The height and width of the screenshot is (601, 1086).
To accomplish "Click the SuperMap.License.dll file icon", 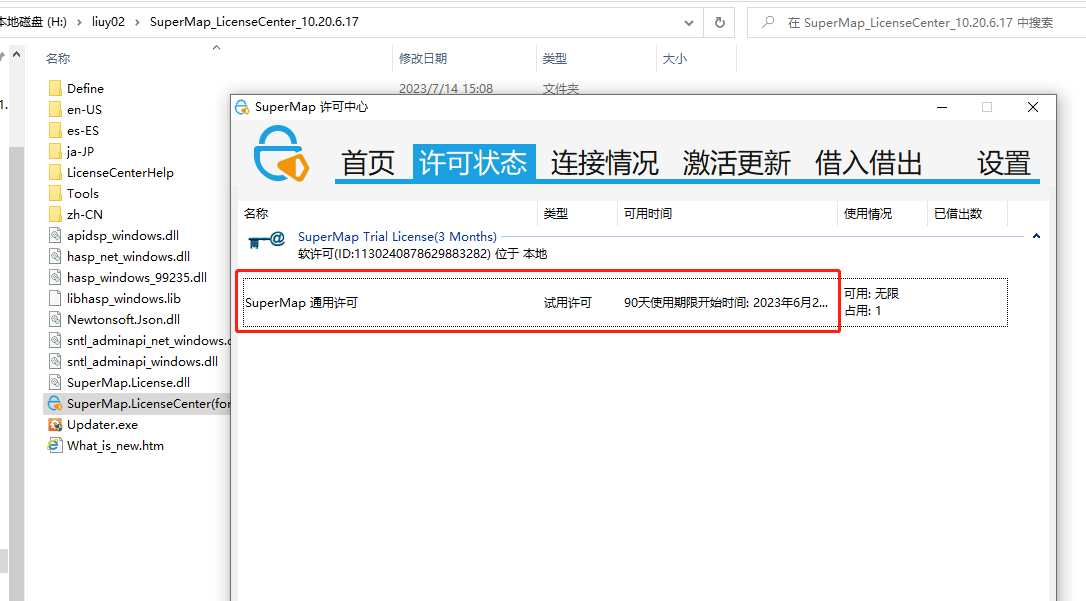I will [55, 382].
